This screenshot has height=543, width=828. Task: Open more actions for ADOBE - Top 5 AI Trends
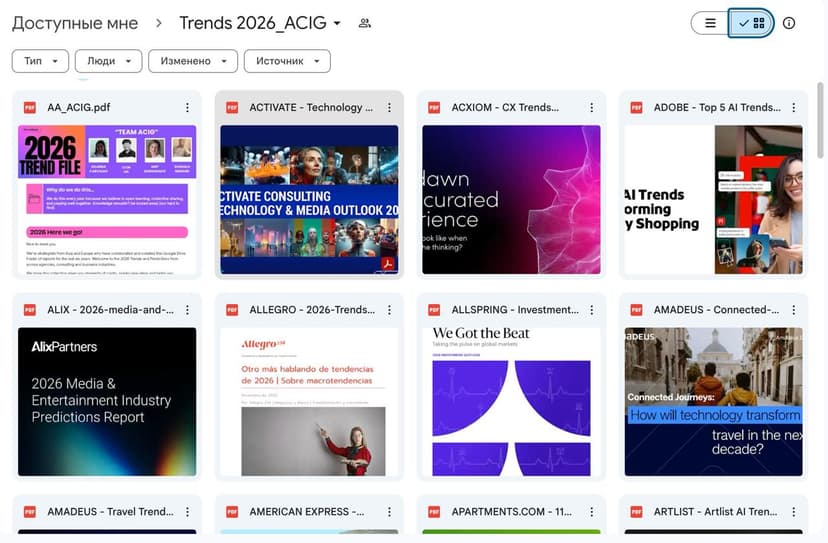pyautogui.click(x=793, y=108)
